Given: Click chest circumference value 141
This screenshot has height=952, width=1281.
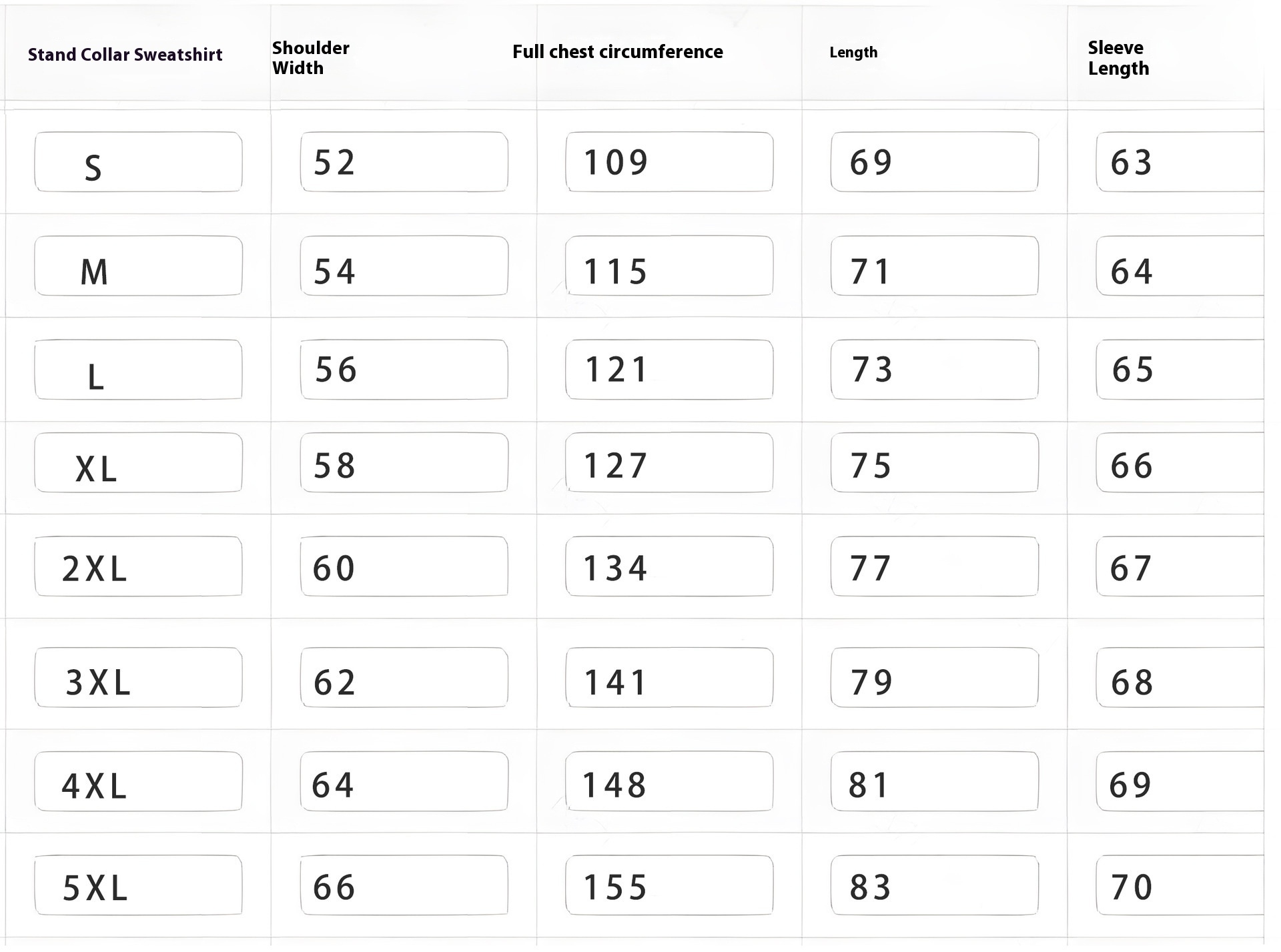Looking at the screenshot, I should [x=669, y=678].
